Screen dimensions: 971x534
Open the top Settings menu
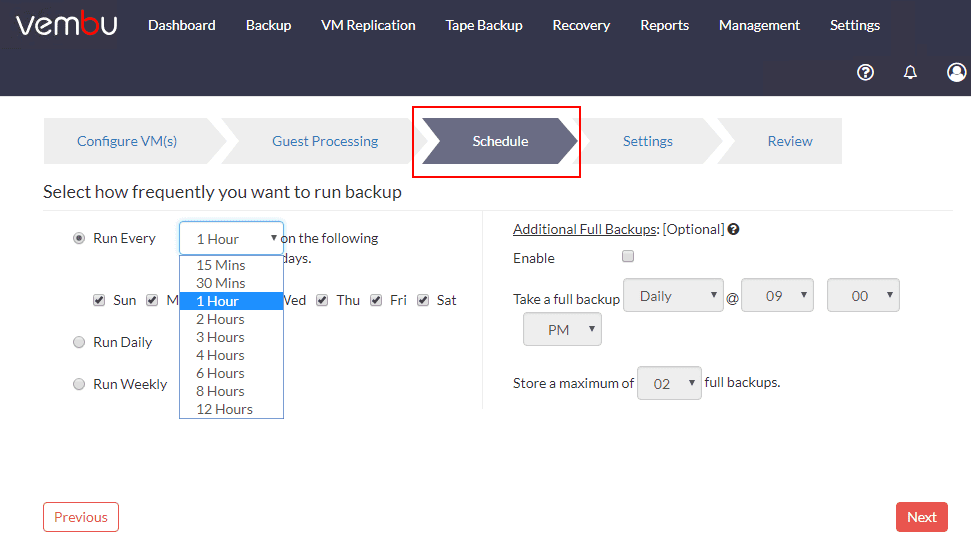pos(855,25)
